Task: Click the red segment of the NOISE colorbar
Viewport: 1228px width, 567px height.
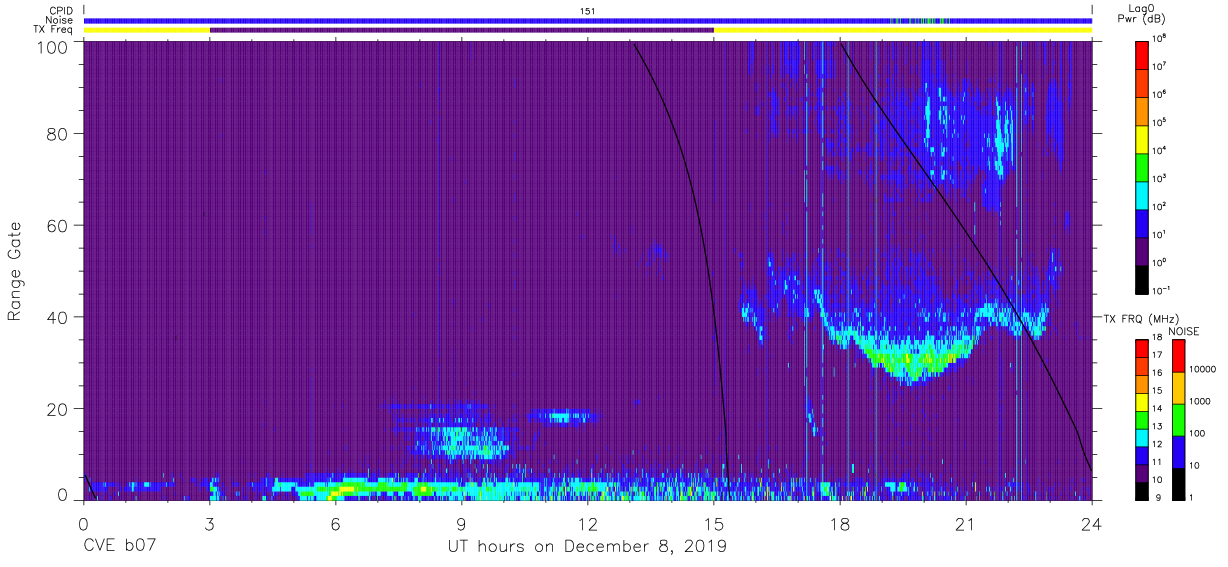Action: point(1178,356)
